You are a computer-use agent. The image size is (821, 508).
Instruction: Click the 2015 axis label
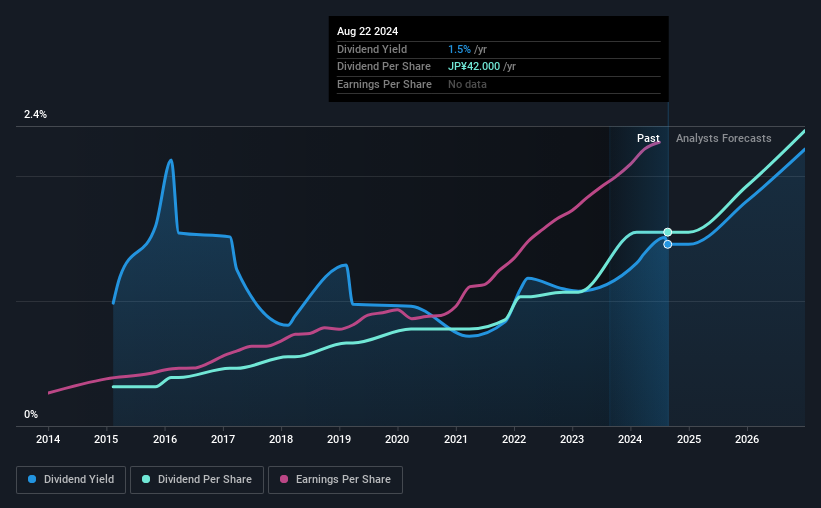click(106, 439)
